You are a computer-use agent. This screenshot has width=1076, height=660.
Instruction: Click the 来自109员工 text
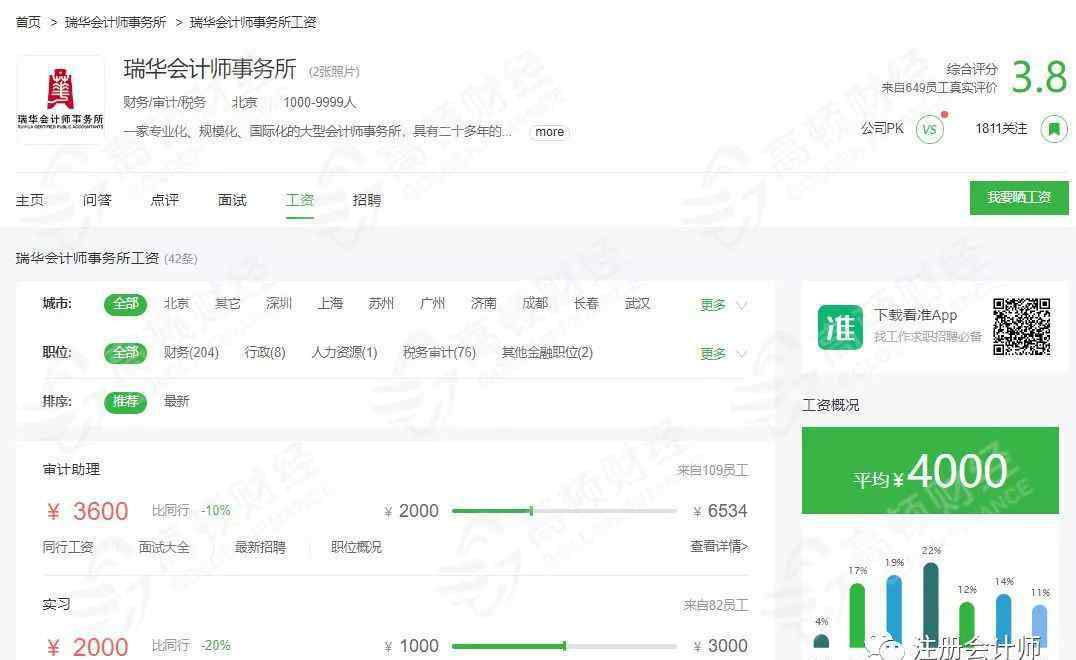(712, 471)
